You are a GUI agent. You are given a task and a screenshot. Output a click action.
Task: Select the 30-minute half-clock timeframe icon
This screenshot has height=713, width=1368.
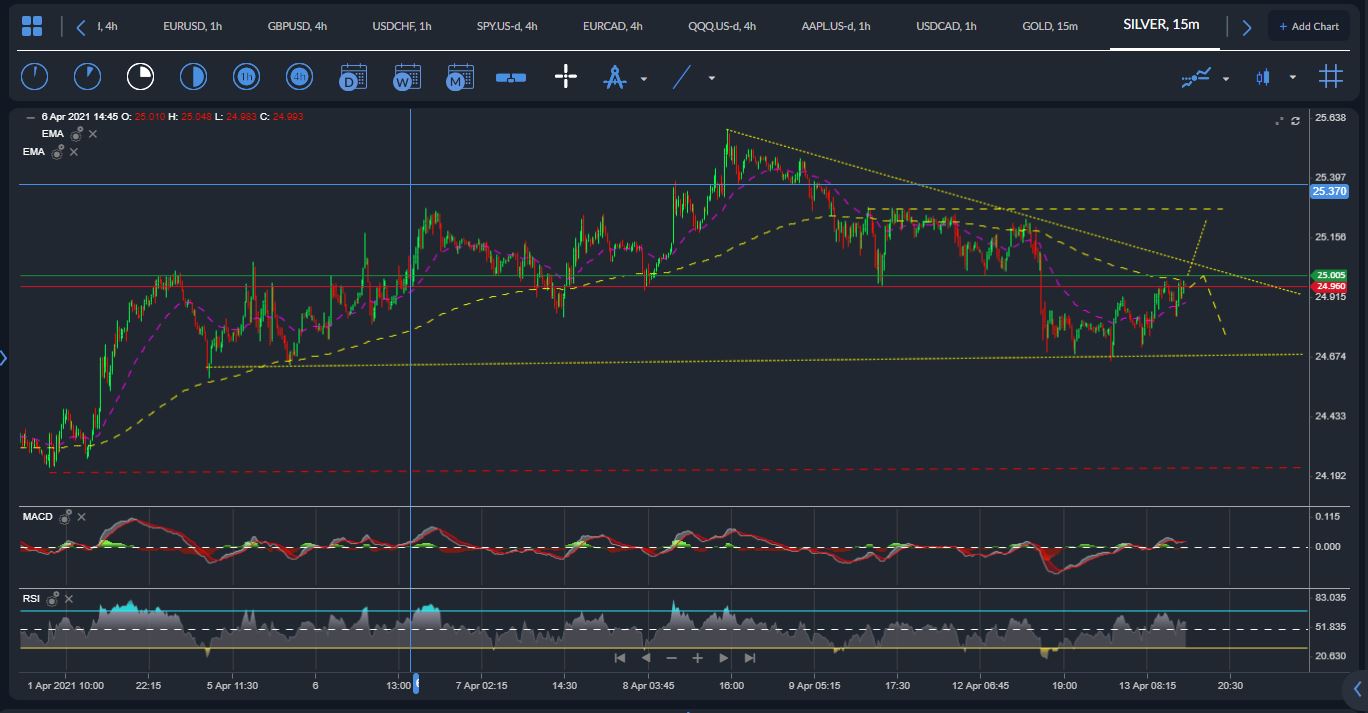point(193,77)
